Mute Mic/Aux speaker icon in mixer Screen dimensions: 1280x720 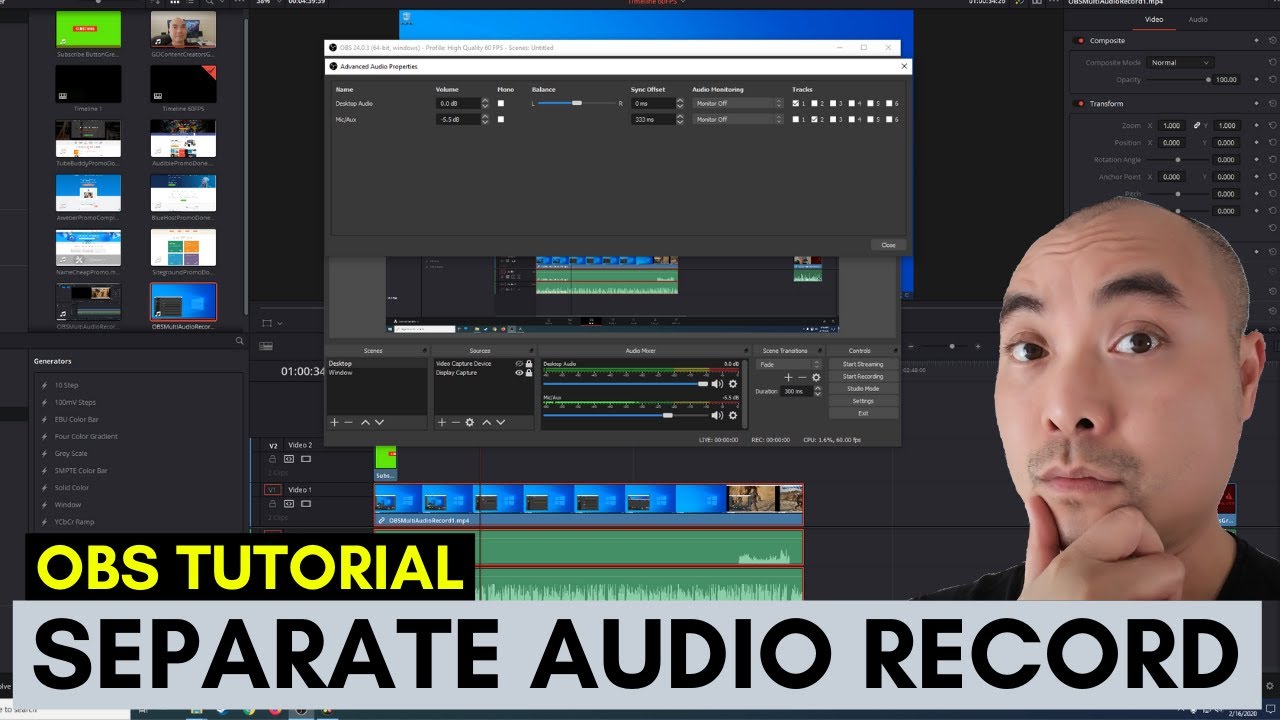717,415
